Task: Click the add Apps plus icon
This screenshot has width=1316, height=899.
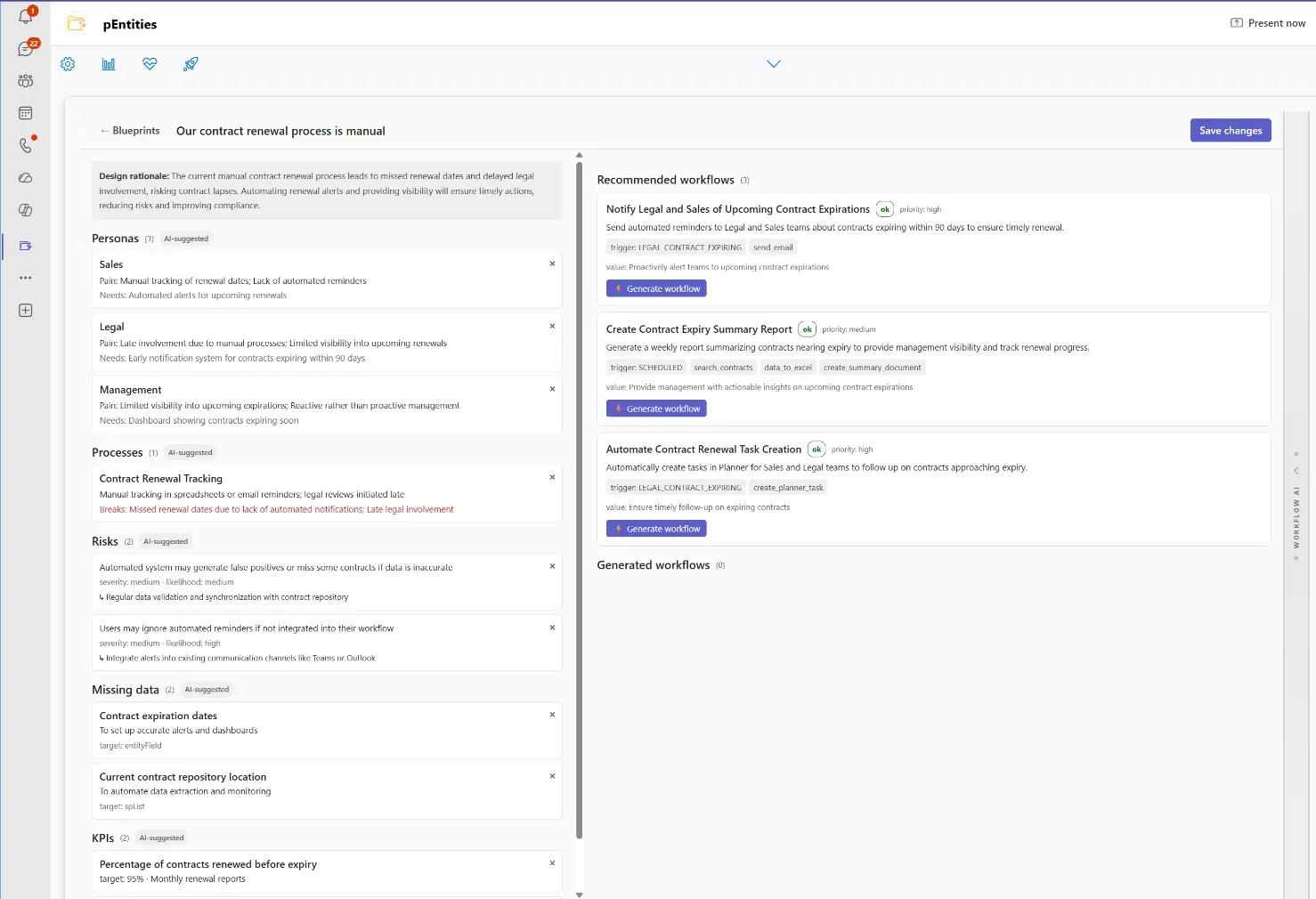Action: pos(26,311)
